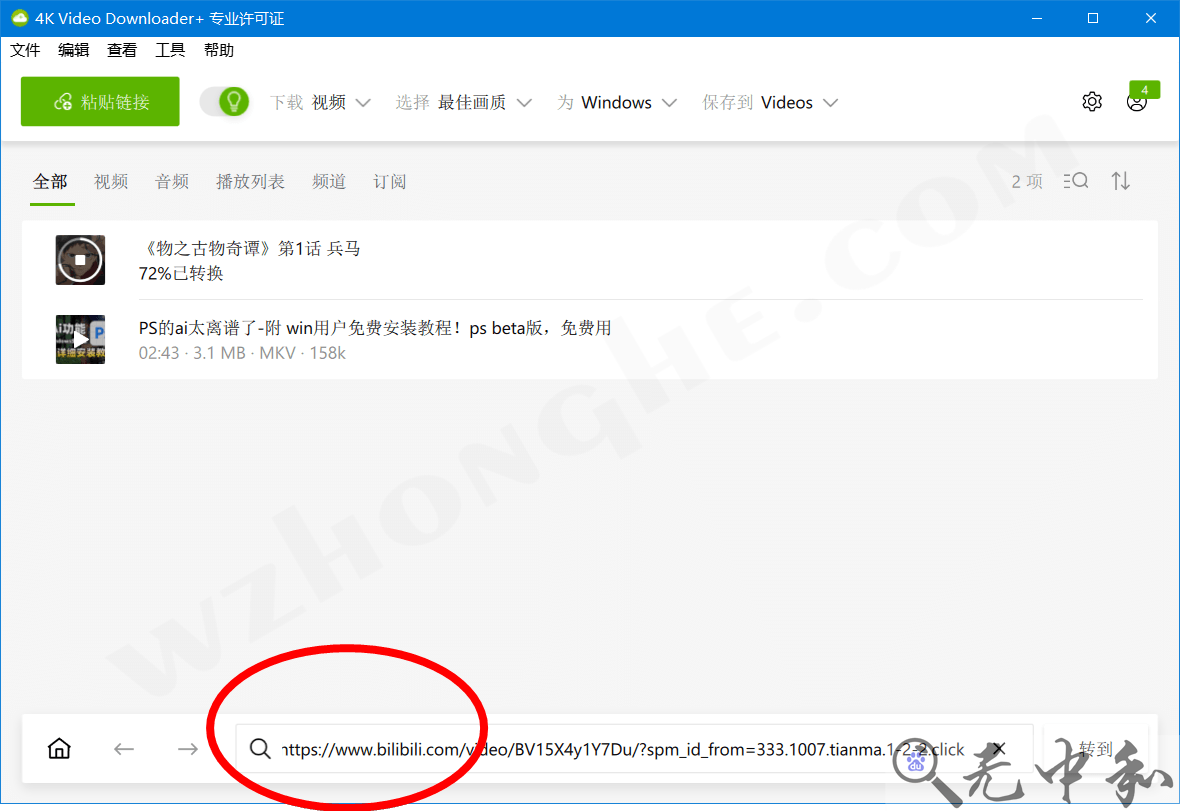1180x811 pixels.
Task: Open the 视频 download format dropdown
Action: pyautogui.click(x=340, y=101)
